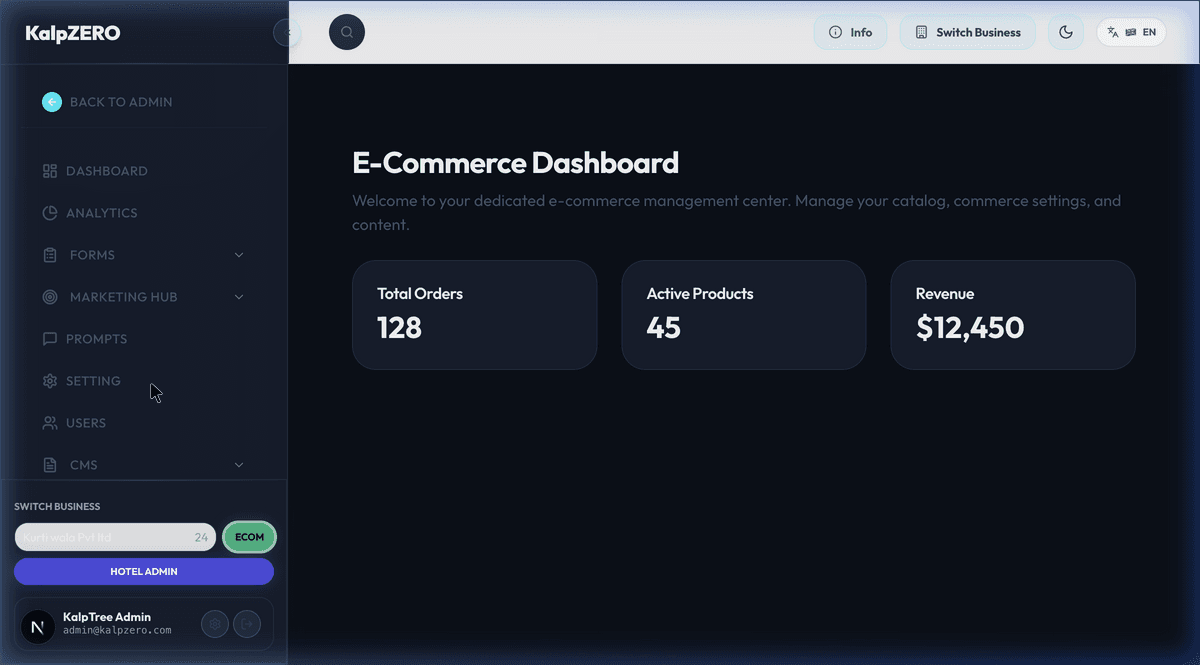Click the info circle icon in the Info button

click(836, 32)
